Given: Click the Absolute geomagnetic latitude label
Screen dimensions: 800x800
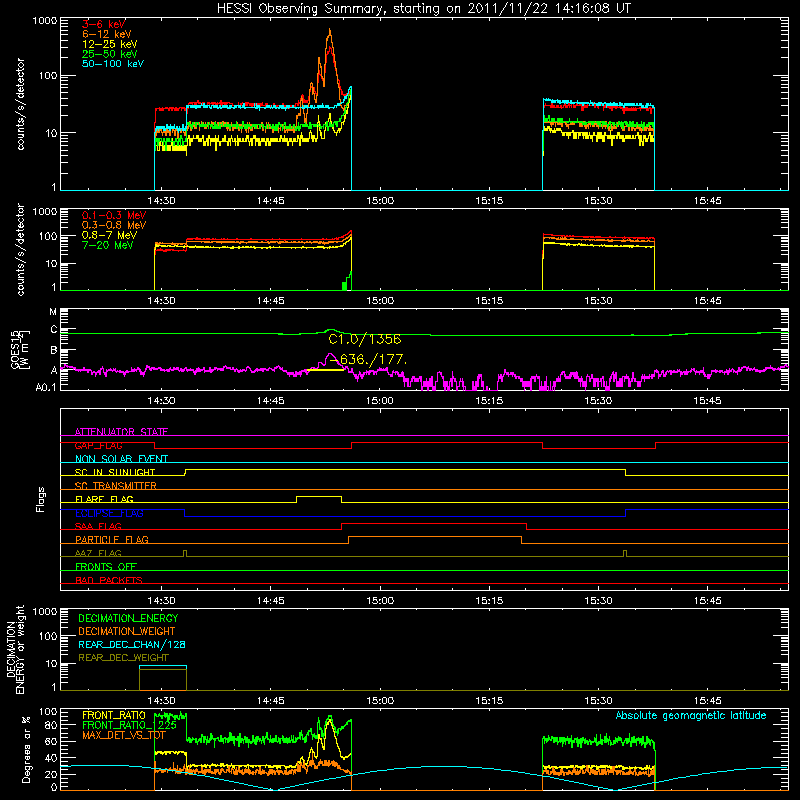Looking at the screenshot, I should click(x=691, y=715).
